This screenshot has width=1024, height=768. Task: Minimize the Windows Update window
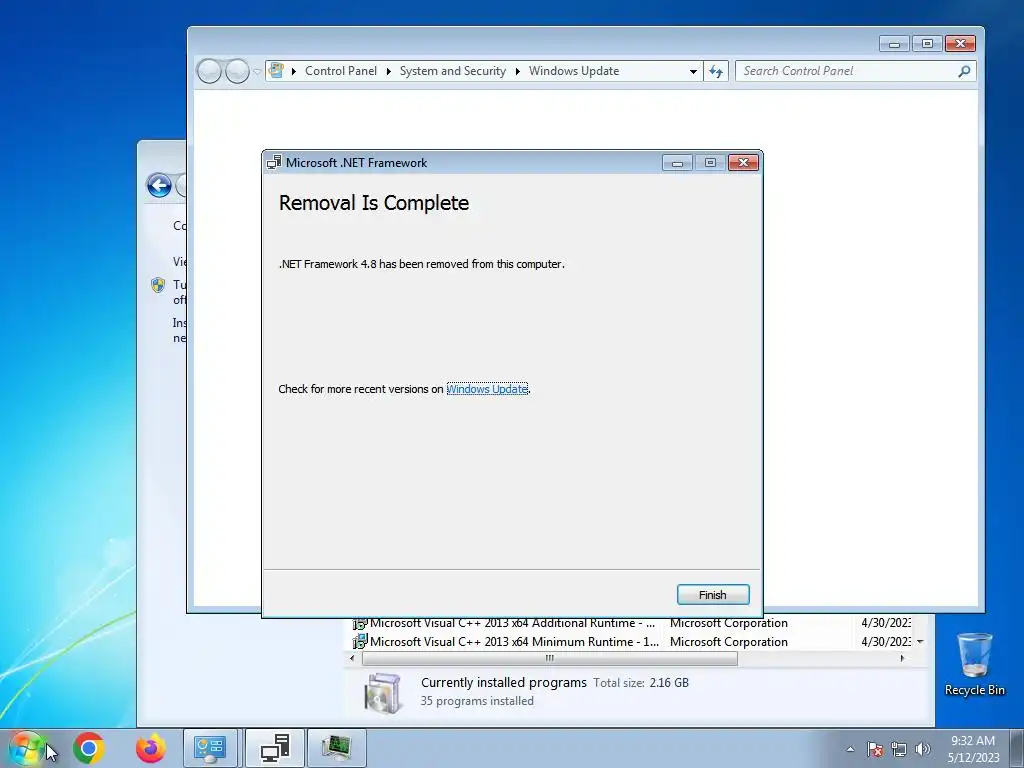pos(895,44)
